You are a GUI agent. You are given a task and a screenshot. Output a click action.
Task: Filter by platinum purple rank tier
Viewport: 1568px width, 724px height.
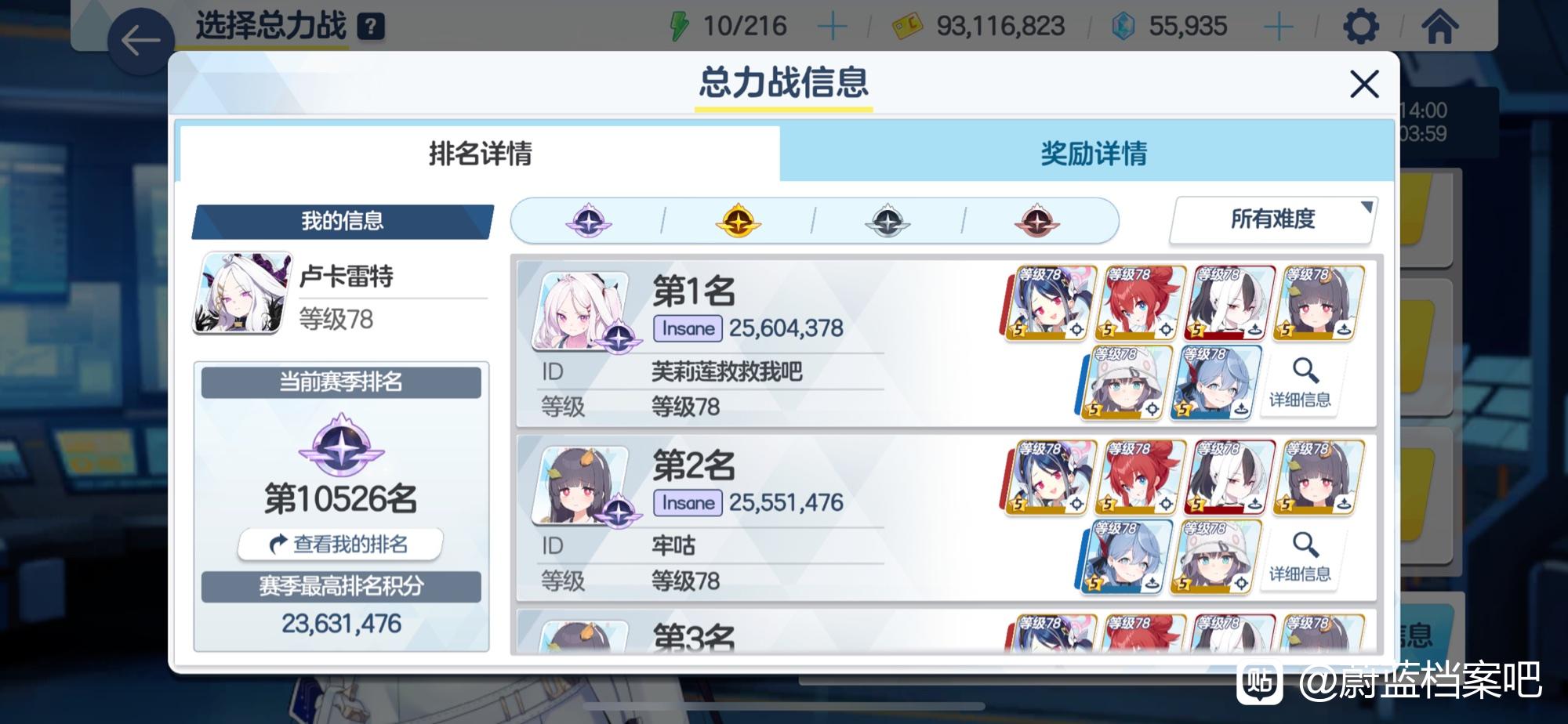coord(589,221)
